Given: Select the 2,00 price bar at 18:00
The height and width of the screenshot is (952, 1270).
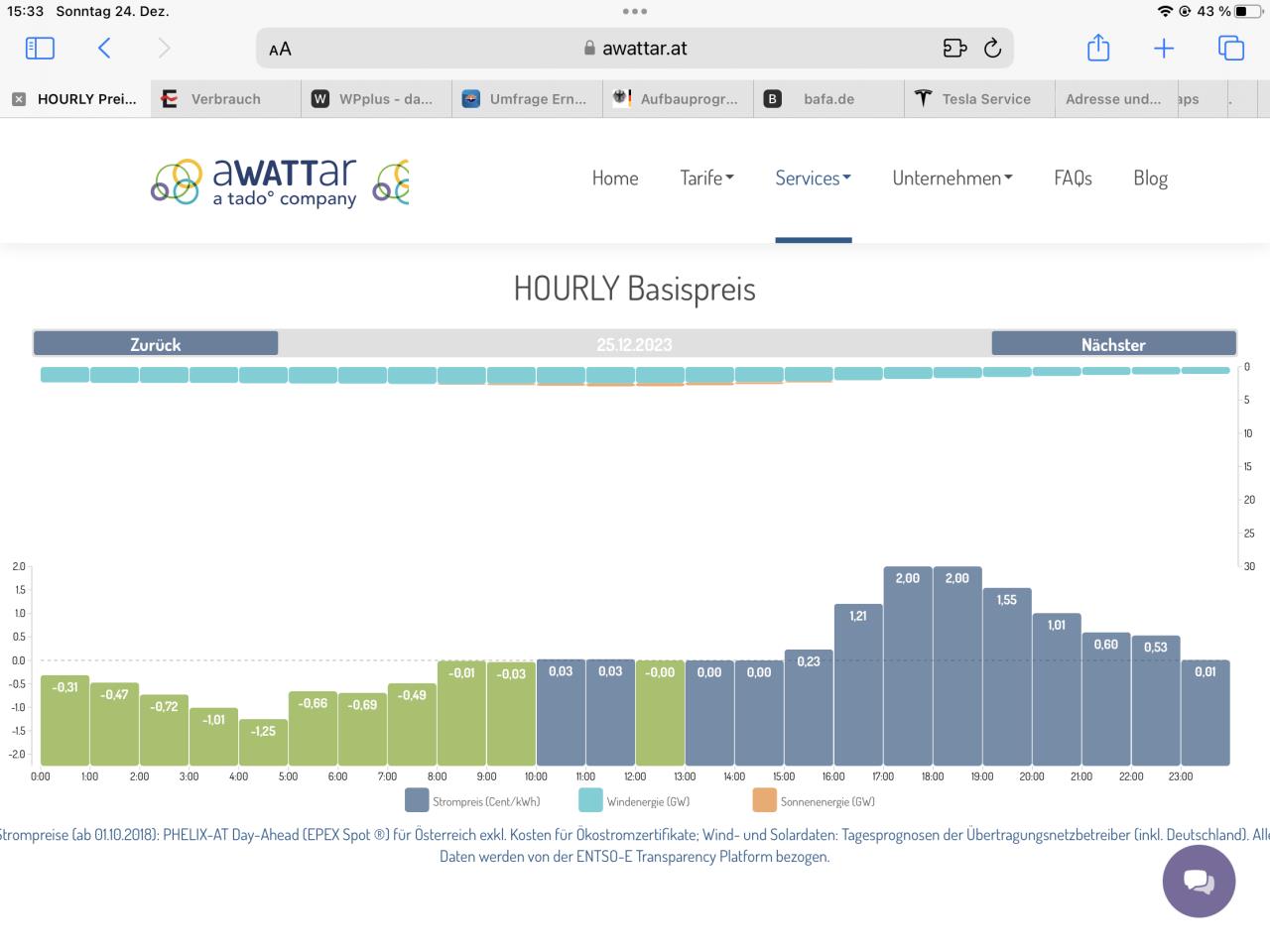Looking at the screenshot, I should coord(957,666).
